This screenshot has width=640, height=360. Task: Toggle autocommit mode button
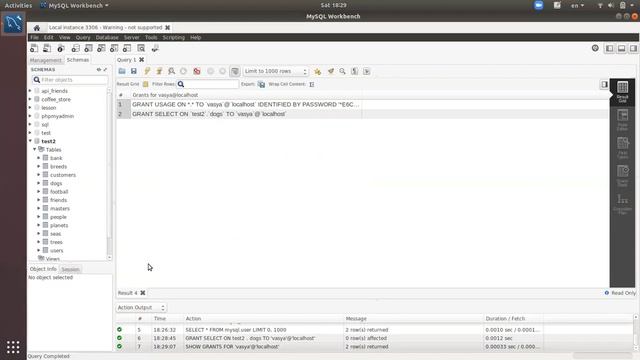click(235, 71)
